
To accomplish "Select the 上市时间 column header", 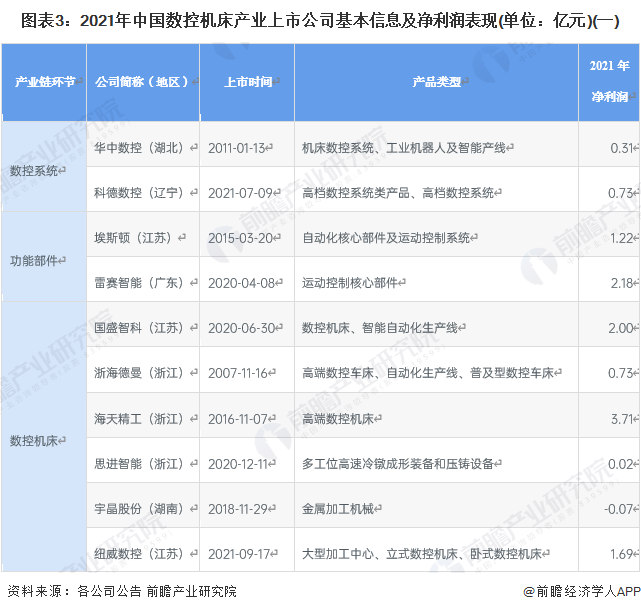I will point(247,82).
